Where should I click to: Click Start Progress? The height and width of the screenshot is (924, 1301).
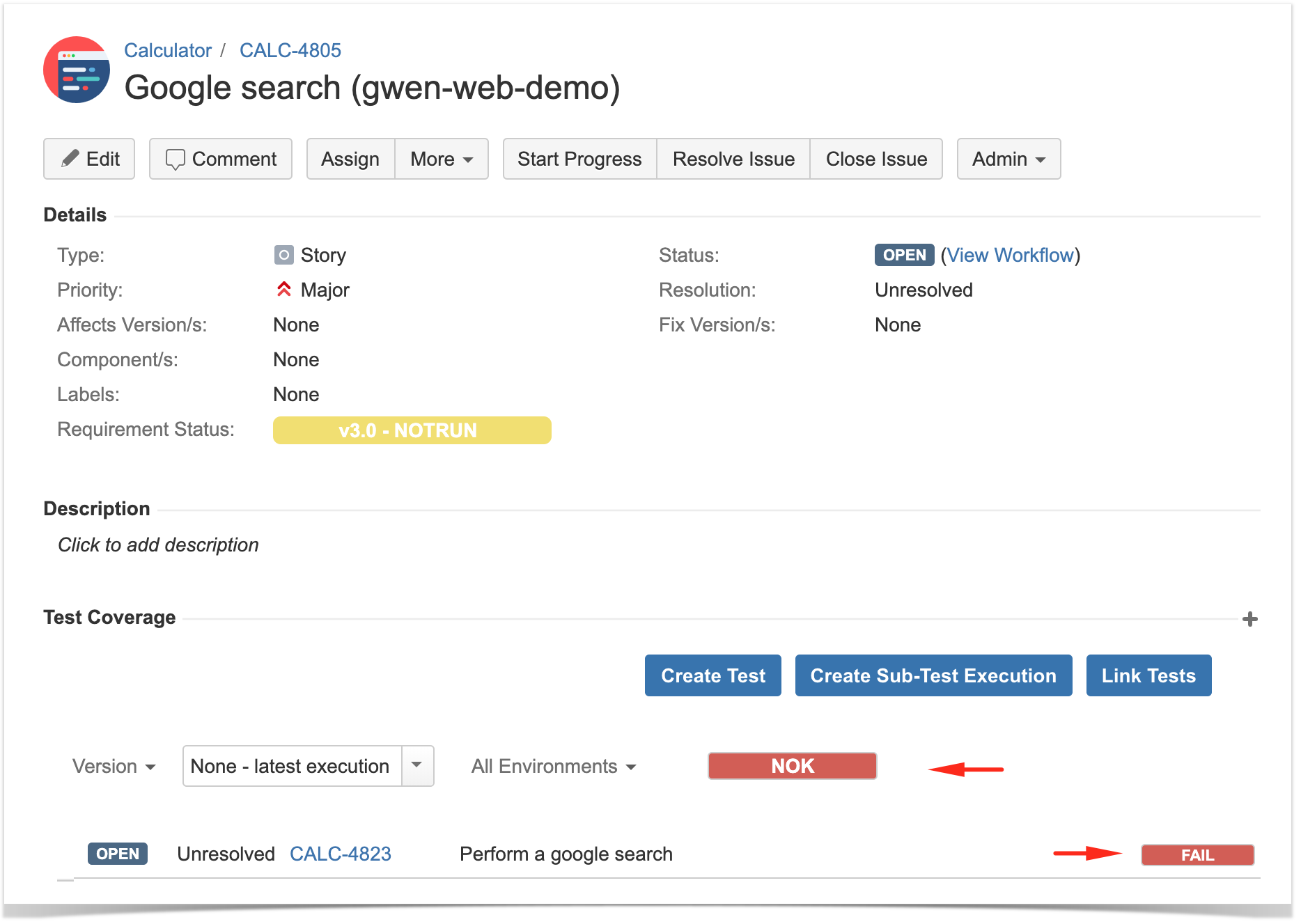(579, 159)
